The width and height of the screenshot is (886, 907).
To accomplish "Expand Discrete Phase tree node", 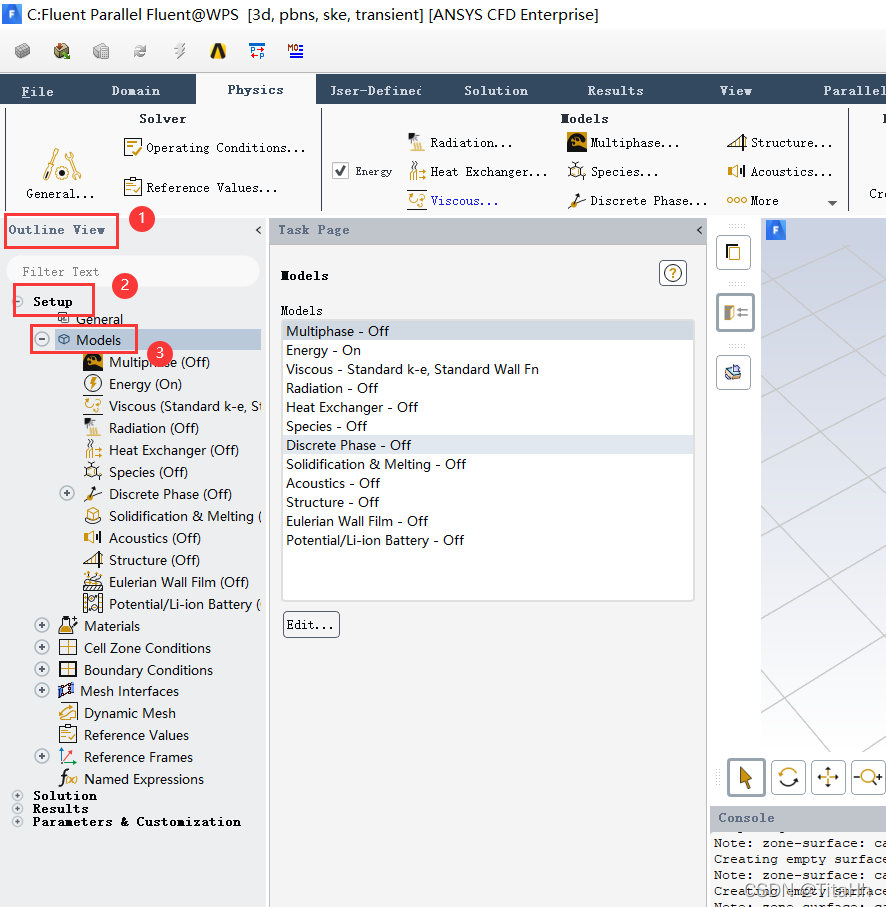I will click(x=67, y=493).
